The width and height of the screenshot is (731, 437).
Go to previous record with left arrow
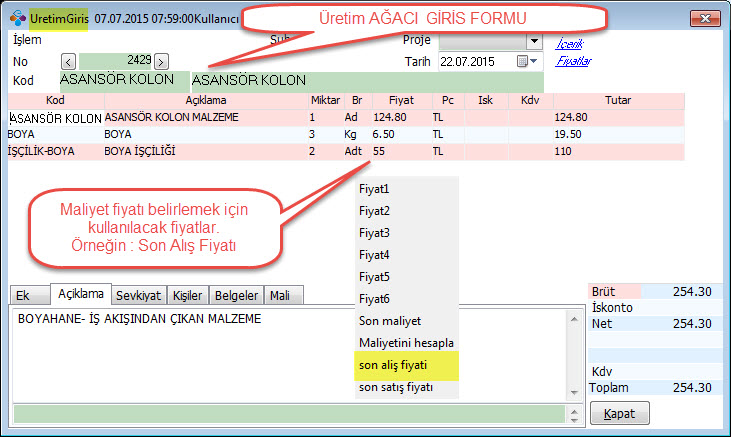69,62
